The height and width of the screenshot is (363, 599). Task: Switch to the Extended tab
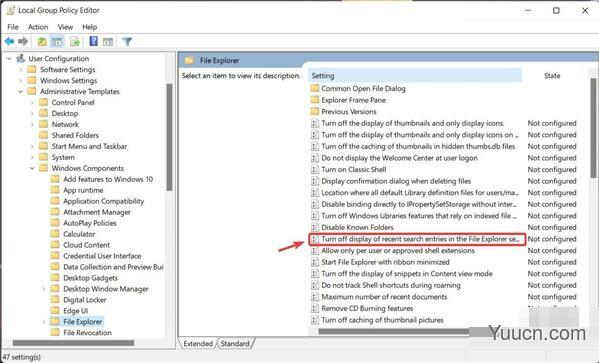click(198, 344)
